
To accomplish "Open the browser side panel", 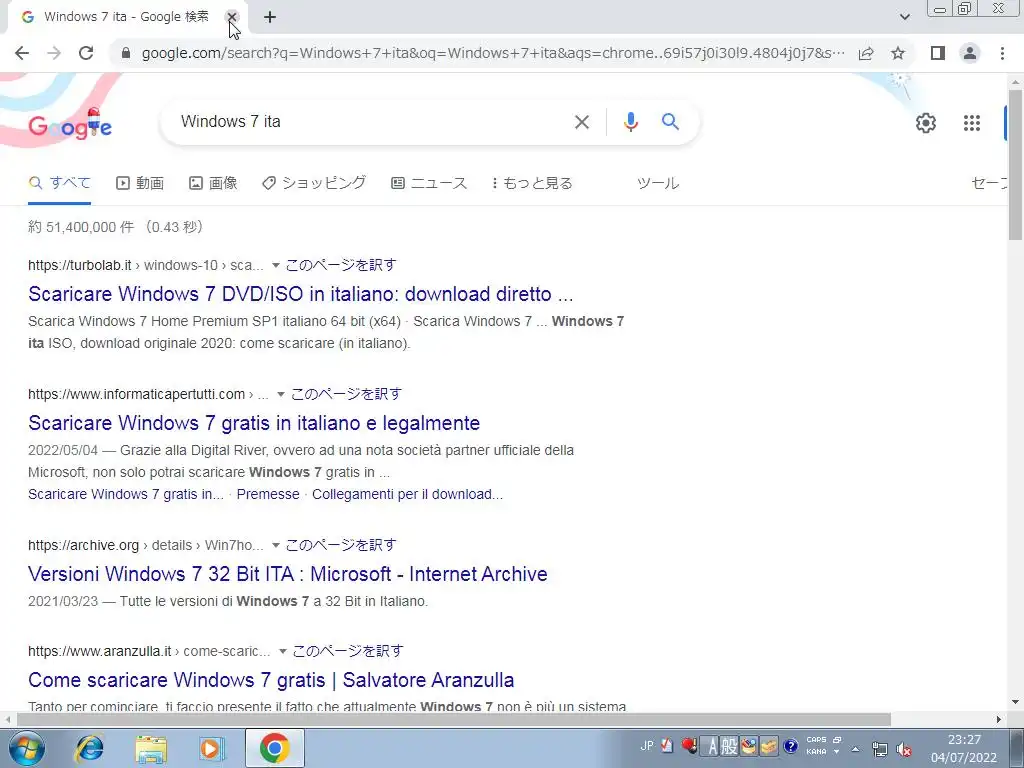I will pyautogui.click(x=938, y=53).
